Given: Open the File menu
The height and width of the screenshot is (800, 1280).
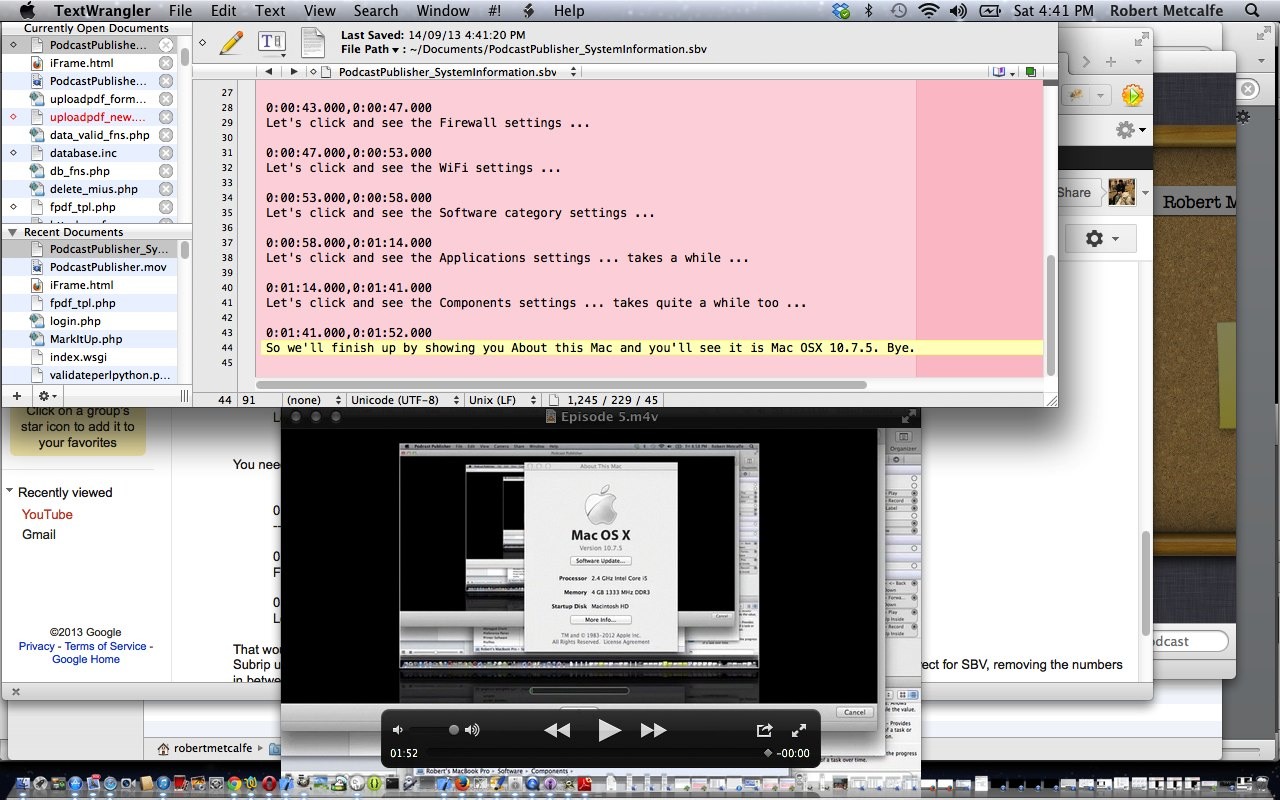Looking at the screenshot, I should coord(180,11).
